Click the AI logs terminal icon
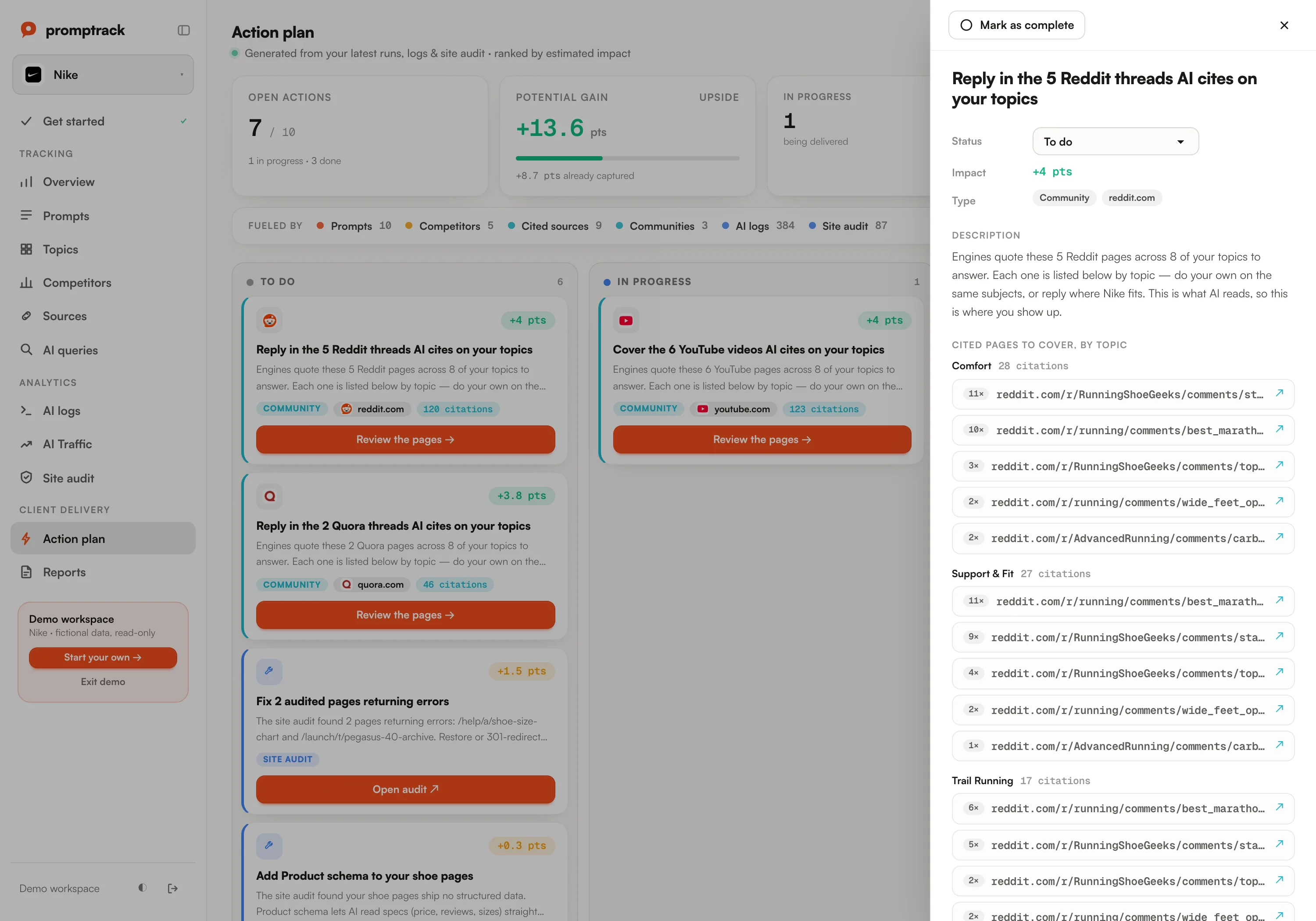The image size is (1316, 921). point(26,411)
